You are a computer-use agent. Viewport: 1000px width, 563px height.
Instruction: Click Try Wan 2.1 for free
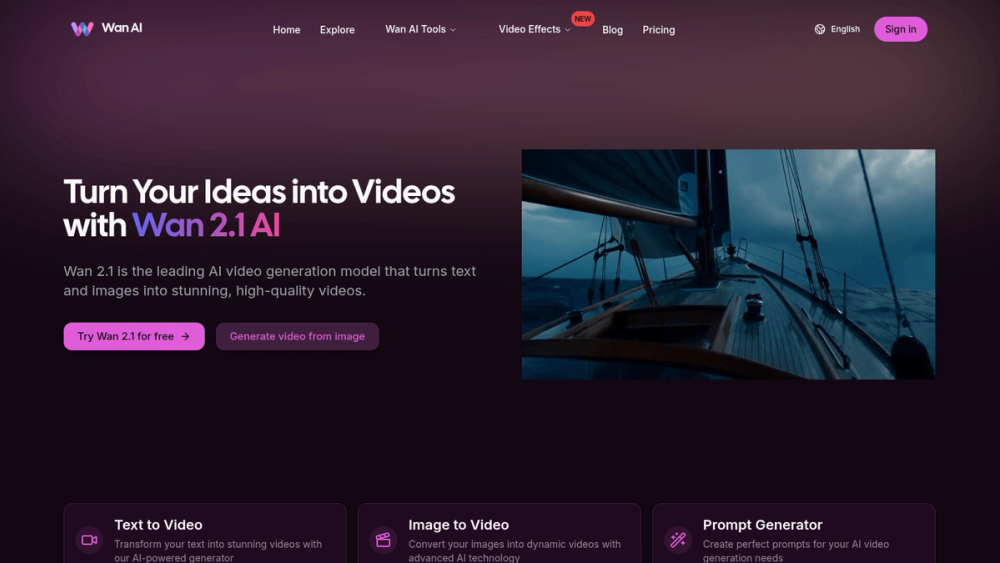[134, 336]
